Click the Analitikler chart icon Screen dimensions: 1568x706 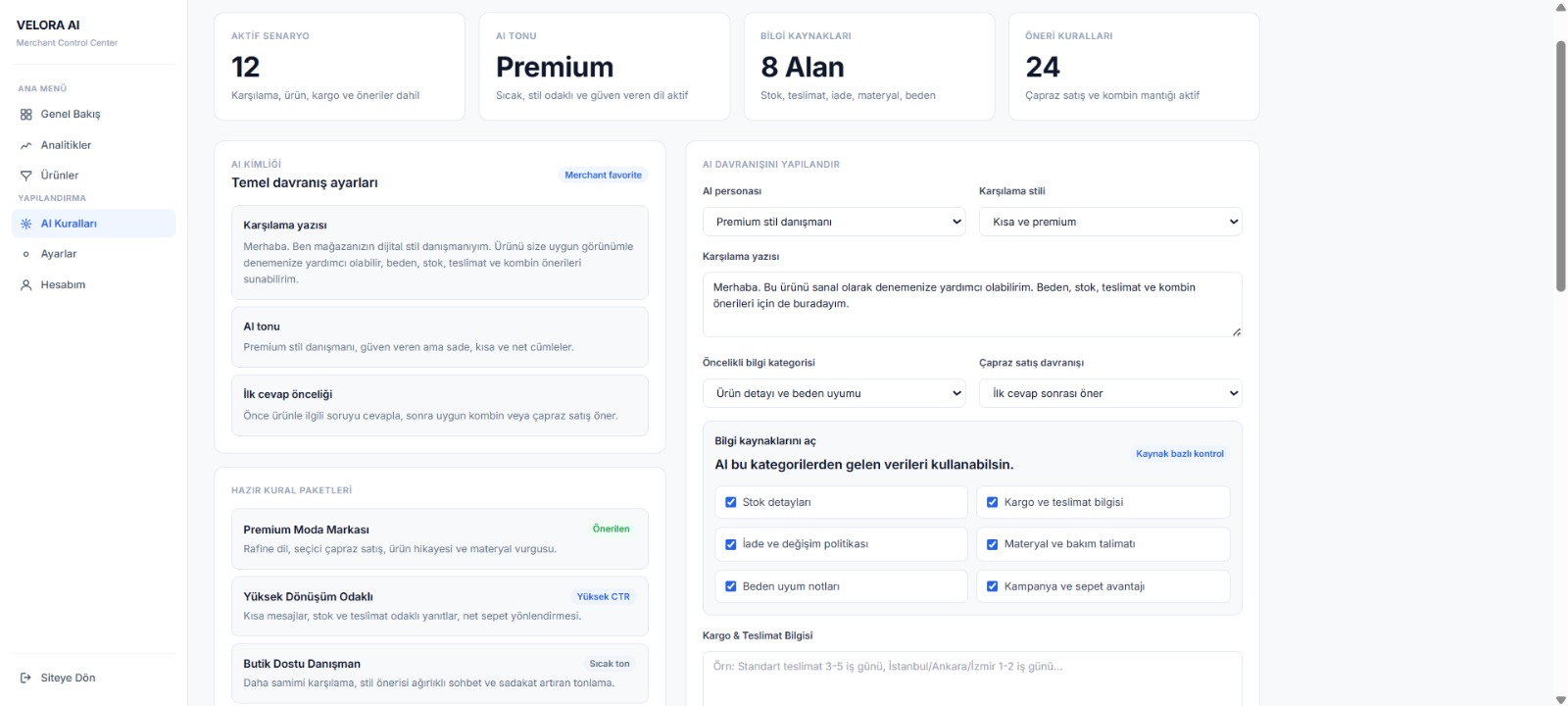pos(26,145)
